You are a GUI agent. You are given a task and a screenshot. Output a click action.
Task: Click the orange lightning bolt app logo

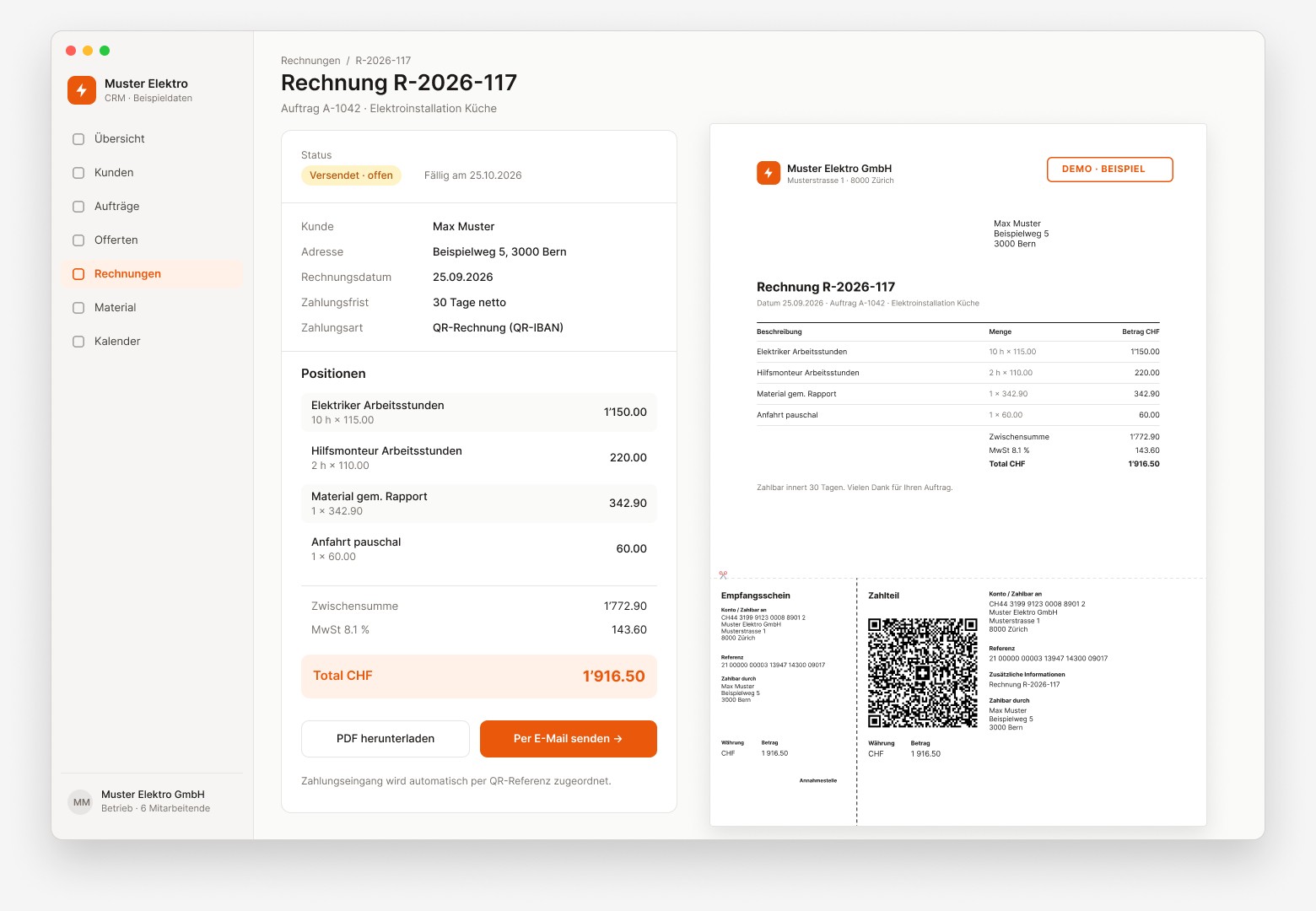[82, 90]
